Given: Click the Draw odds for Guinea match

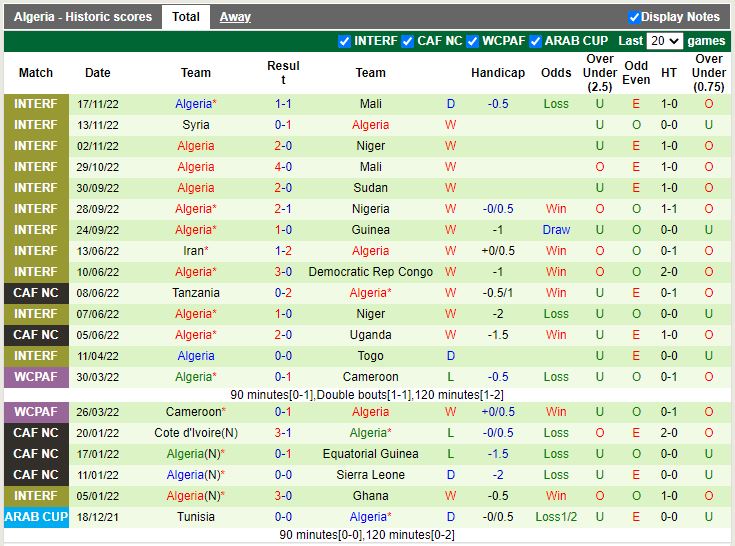Looking at the screenshot, I should coord(556,230).
